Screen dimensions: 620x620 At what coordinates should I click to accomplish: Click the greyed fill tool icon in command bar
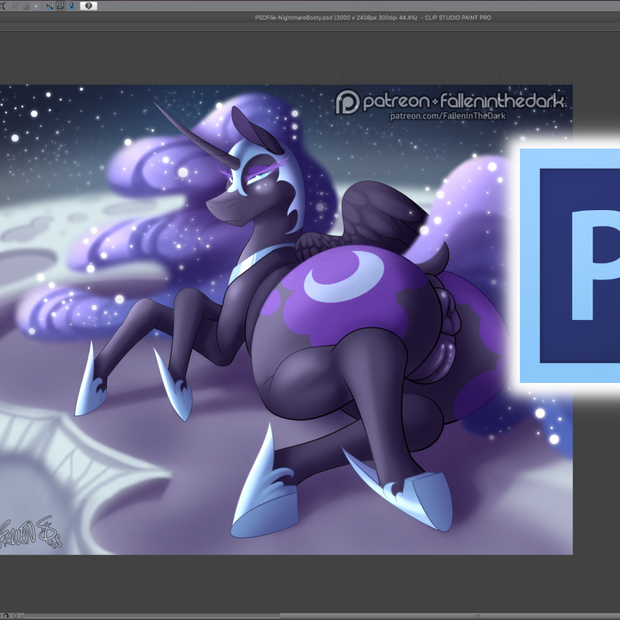point(26,6)
